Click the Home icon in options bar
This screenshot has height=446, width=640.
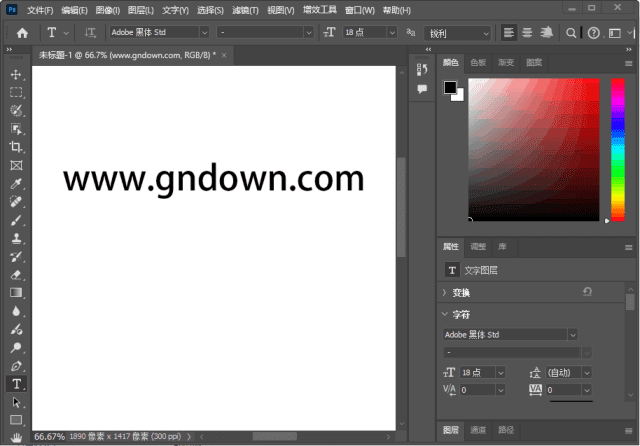click(x=22, y=33)
